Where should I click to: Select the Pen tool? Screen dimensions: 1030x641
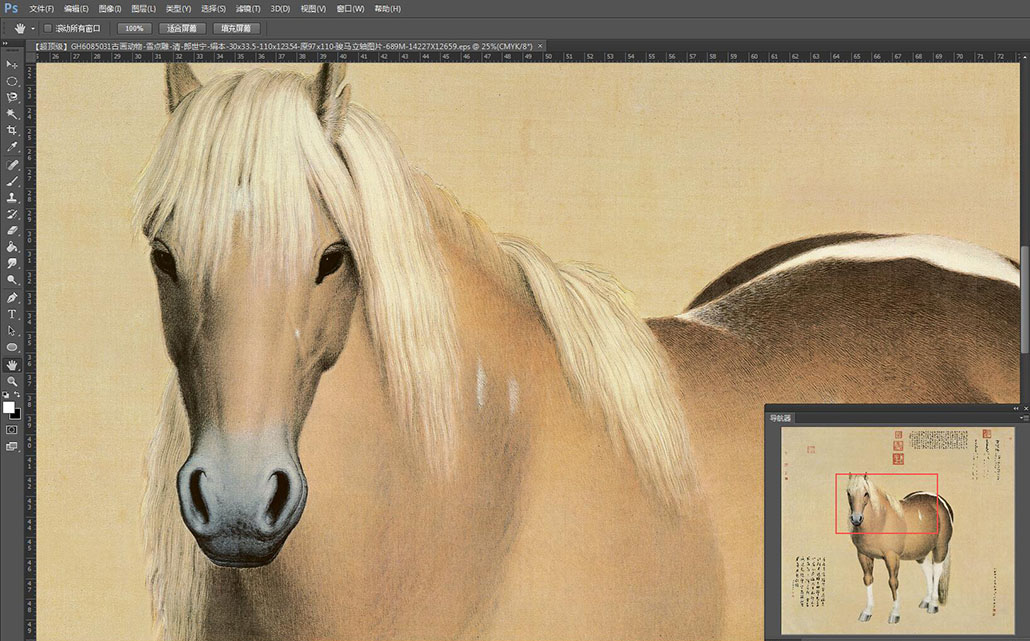(12, 298)
